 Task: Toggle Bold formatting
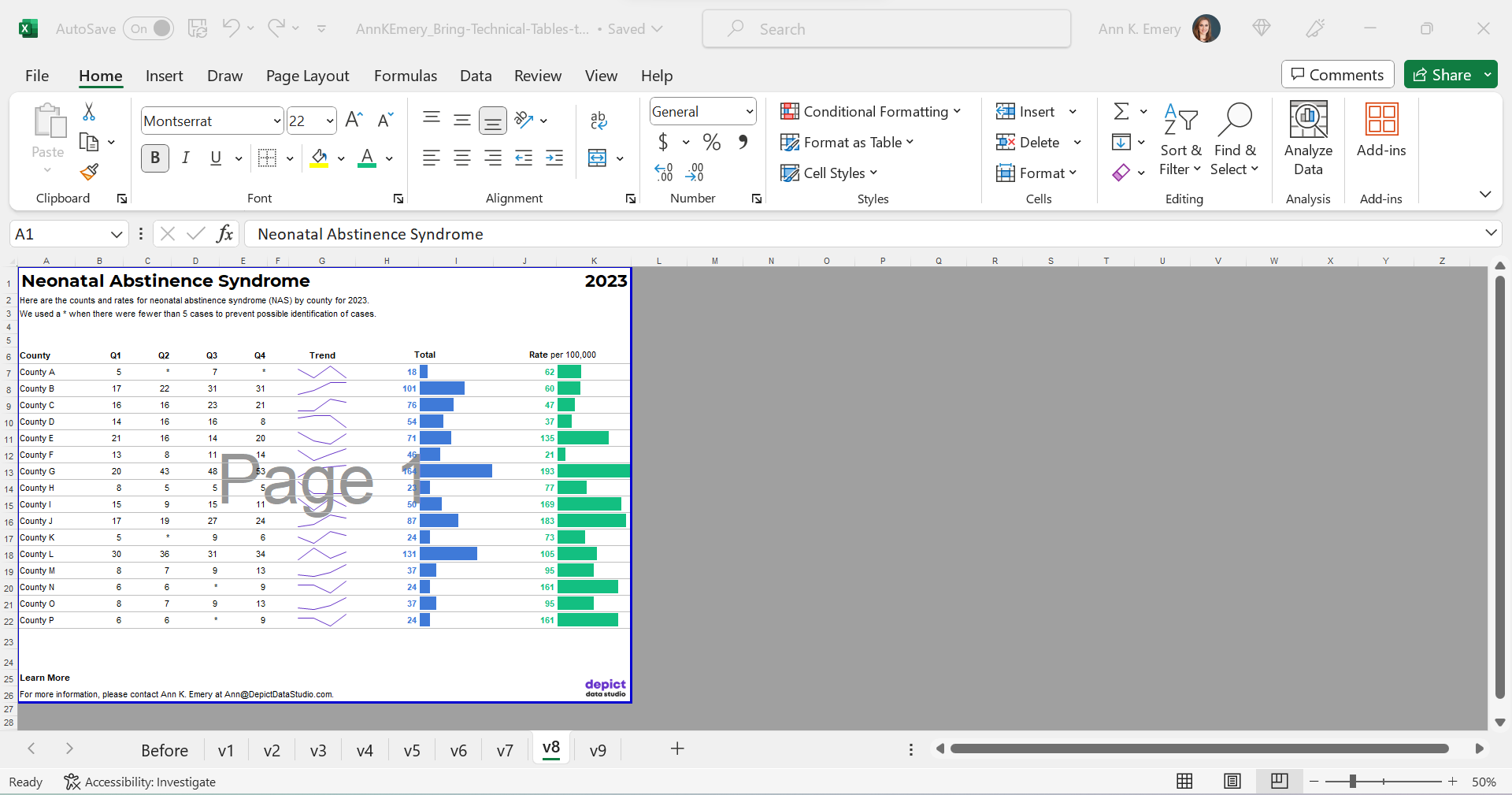[x=155, y=158]
